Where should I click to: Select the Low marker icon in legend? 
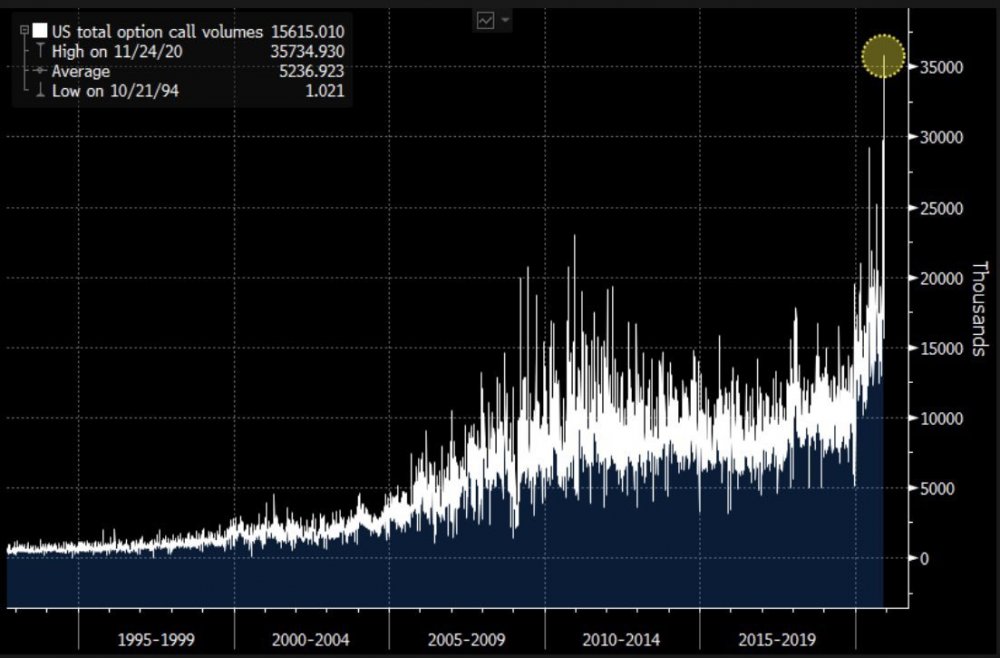(40, 91)
